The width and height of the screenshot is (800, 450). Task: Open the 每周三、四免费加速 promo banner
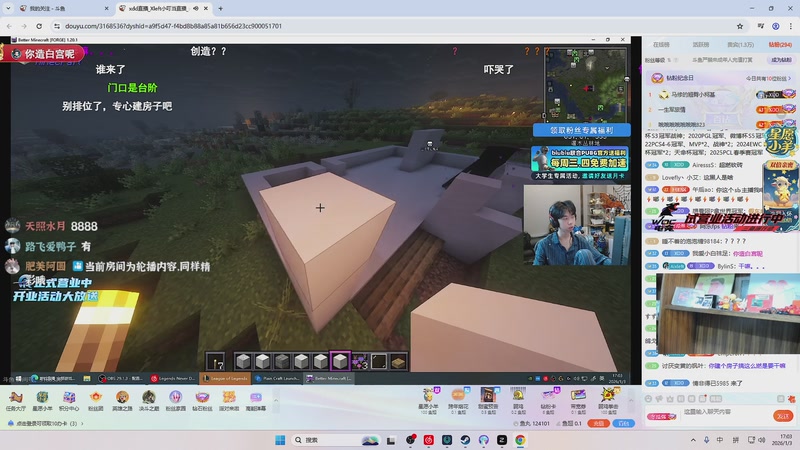(580, 159)
